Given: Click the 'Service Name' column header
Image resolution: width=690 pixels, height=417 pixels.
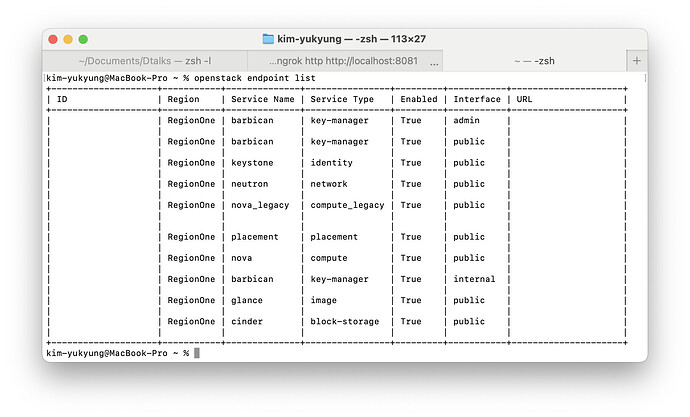Looking at the screenshot, I should [263, 100].
